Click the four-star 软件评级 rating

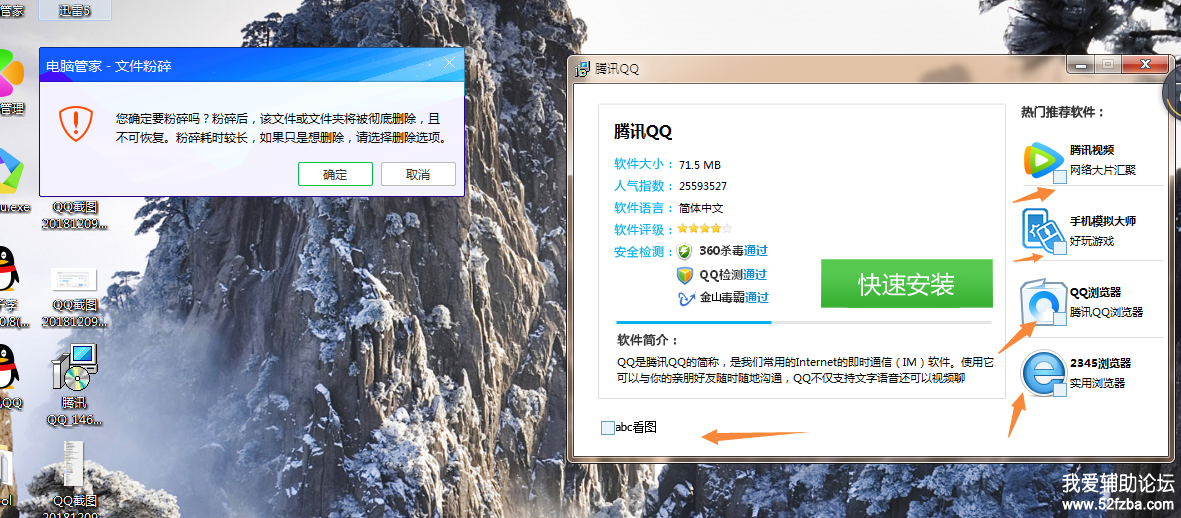point(704,228)
